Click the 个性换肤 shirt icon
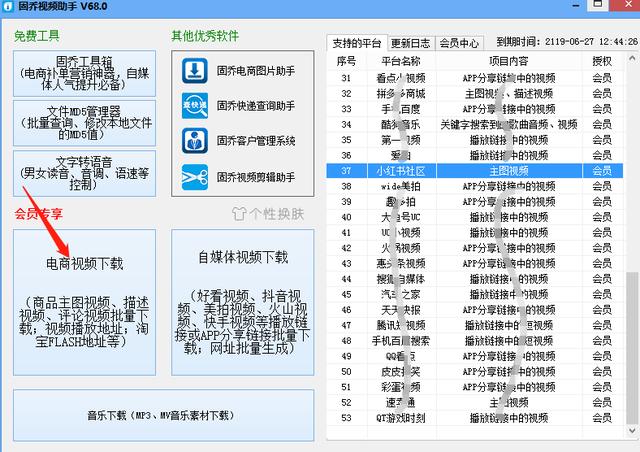The width and height of the screenshot is (640, 452). click(239, 214)
